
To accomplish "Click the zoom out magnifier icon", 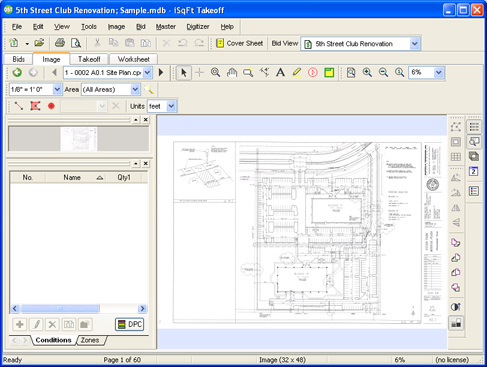I will 383,72.
